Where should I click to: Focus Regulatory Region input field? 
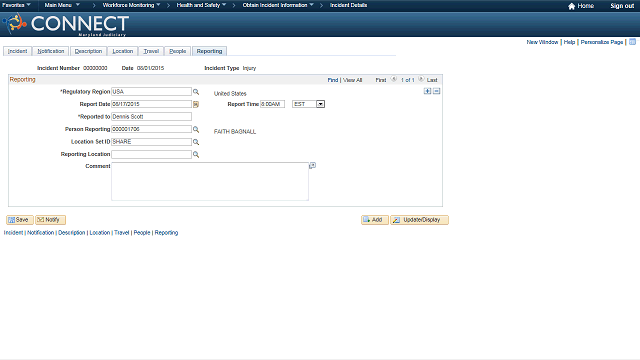click(x=151, y=92)
